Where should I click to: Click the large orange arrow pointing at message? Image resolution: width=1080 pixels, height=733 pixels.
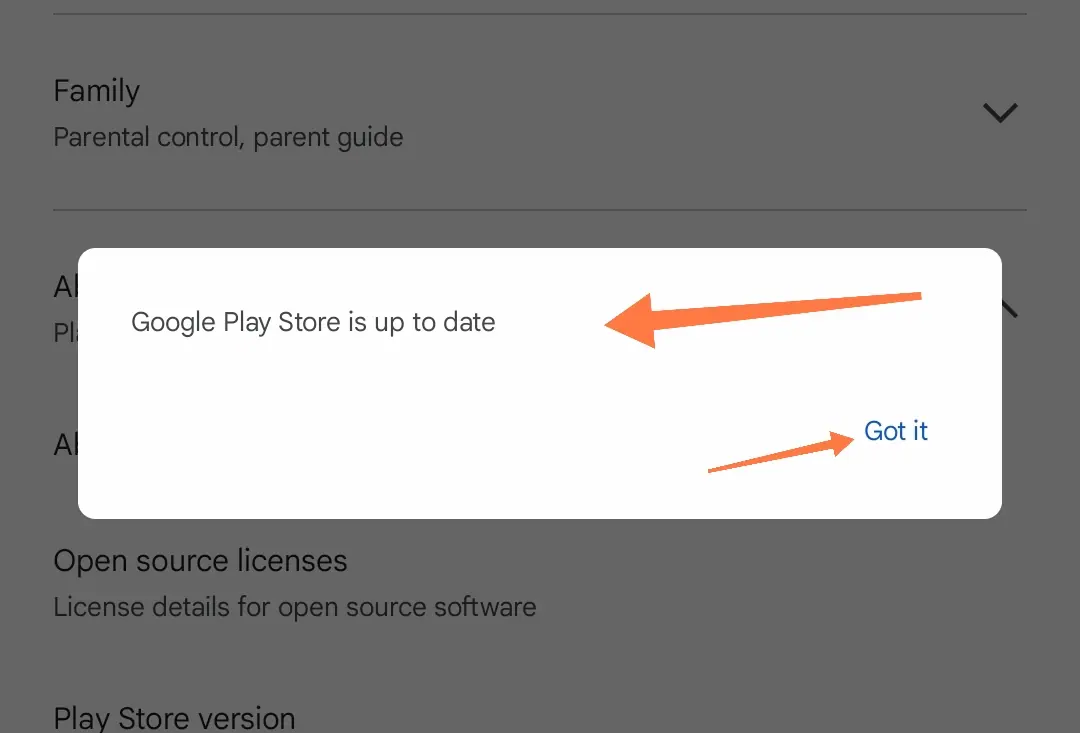click(762, 319)
